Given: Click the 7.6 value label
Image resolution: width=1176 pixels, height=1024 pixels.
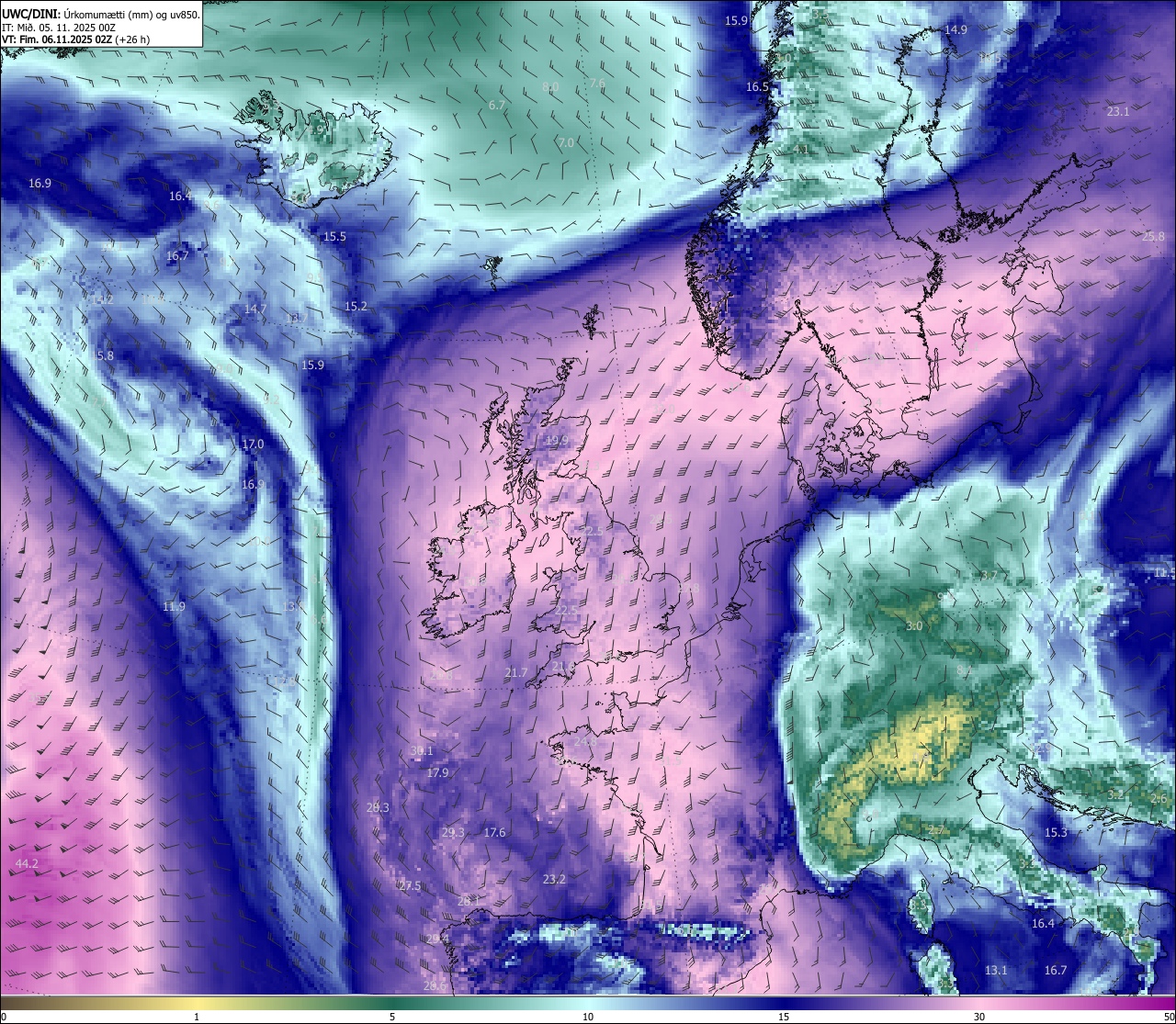Looking at the screenshot, I should pos(597,83).
